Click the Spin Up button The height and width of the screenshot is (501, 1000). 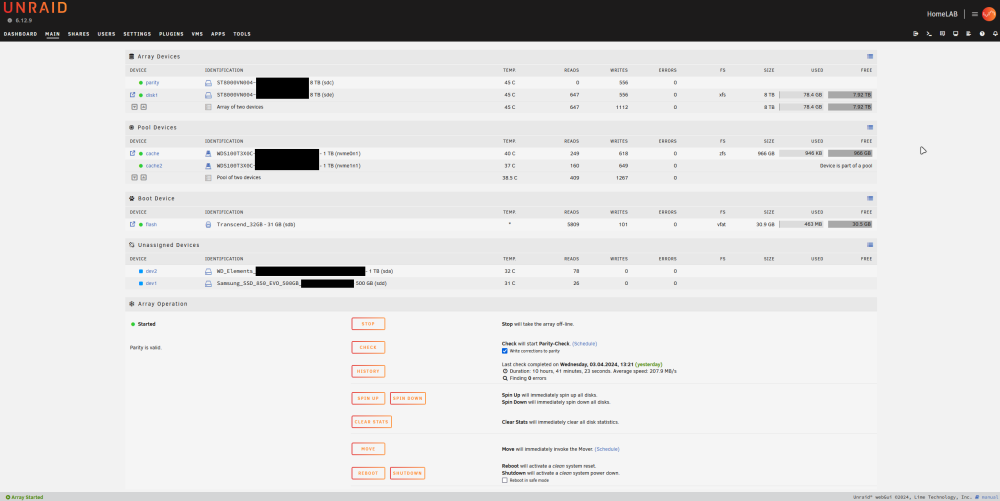click(368, 398)
